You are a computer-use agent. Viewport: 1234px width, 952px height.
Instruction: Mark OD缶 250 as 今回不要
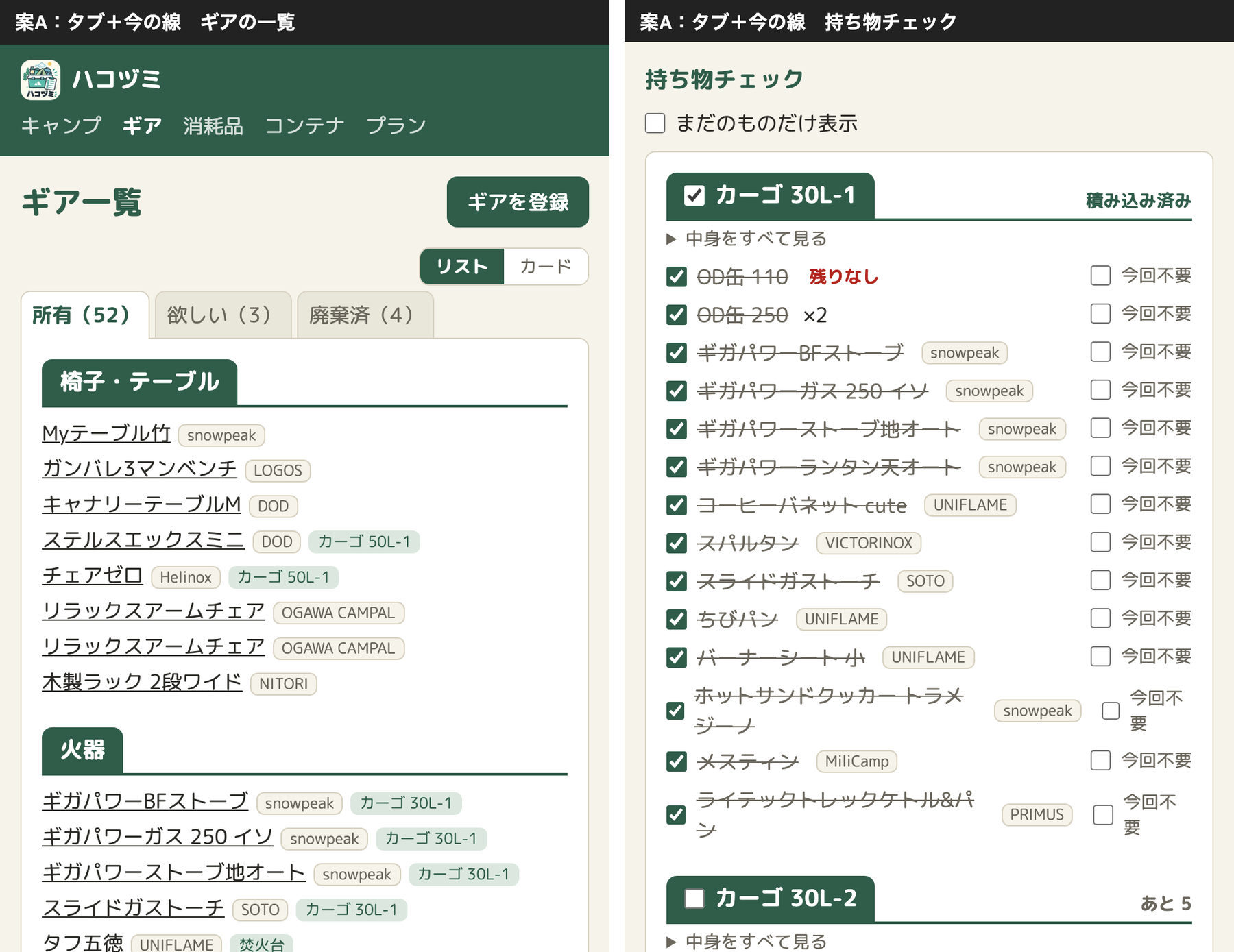(1100, 314)
